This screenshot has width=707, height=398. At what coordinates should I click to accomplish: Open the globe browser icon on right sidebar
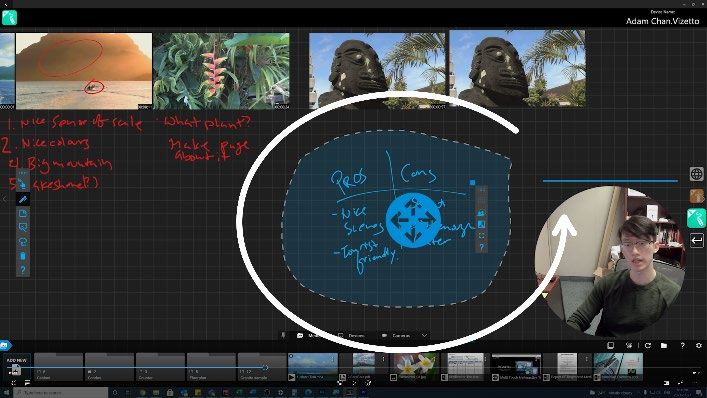tap(697, 174)
